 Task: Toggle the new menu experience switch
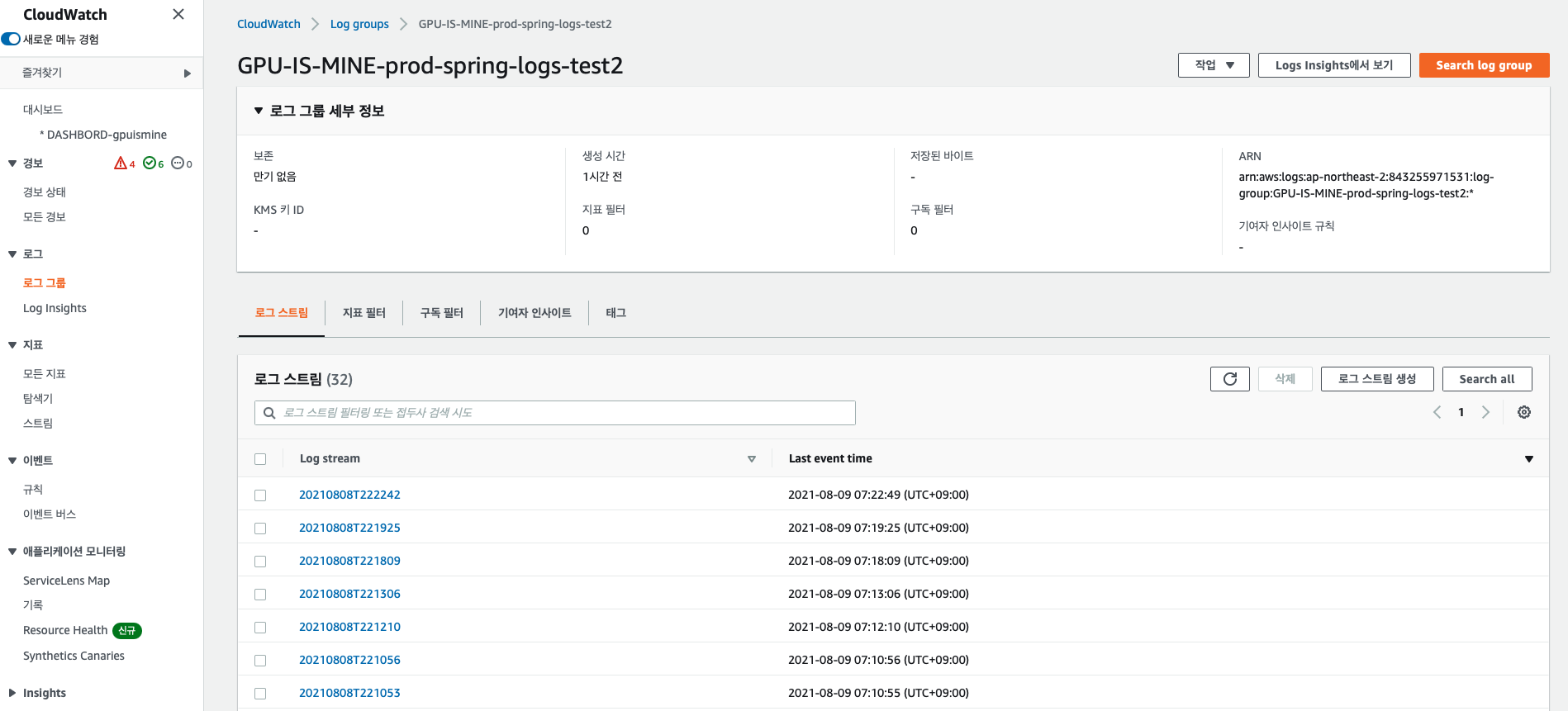point(11,39)
